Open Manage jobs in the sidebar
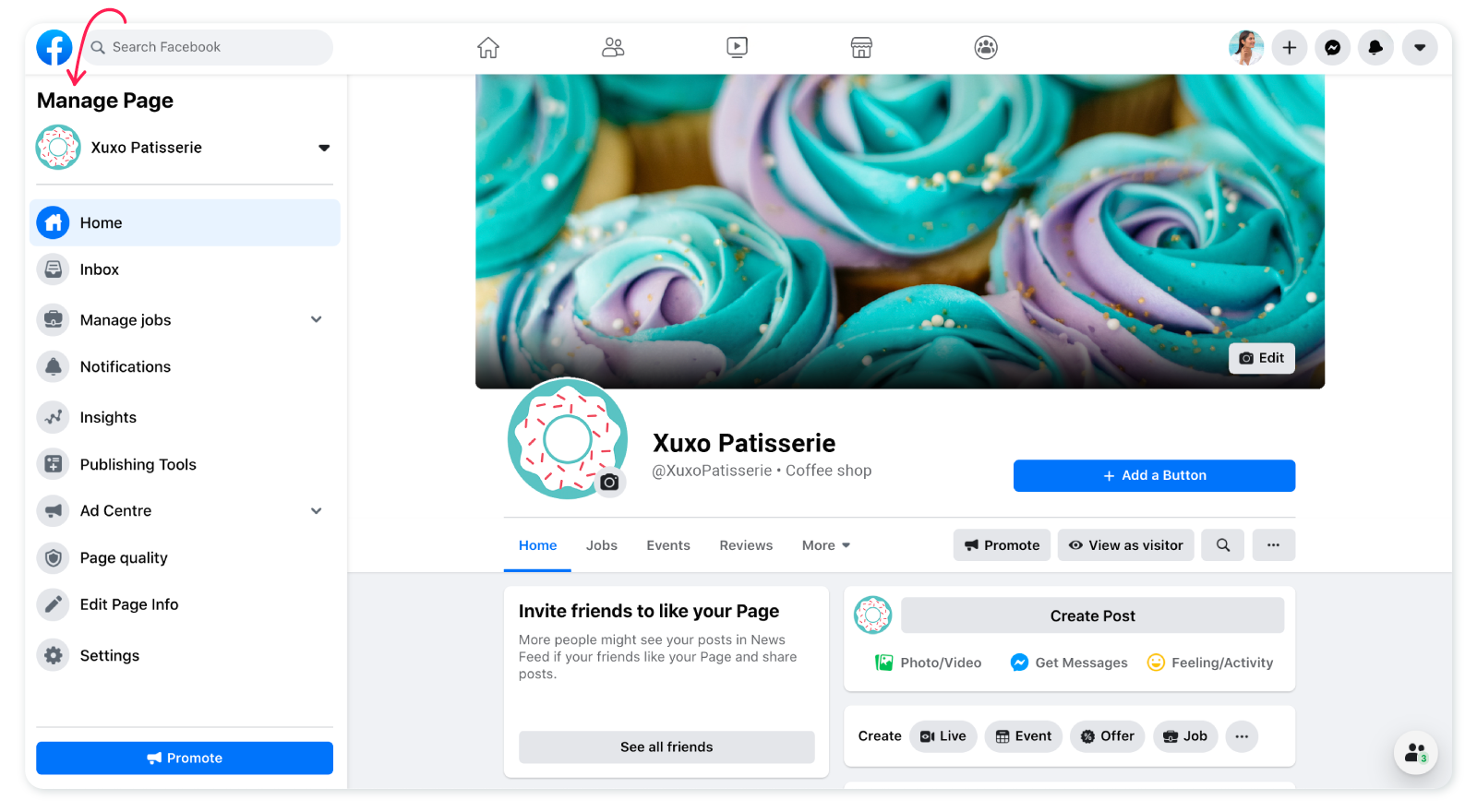 tap(126, 320)
